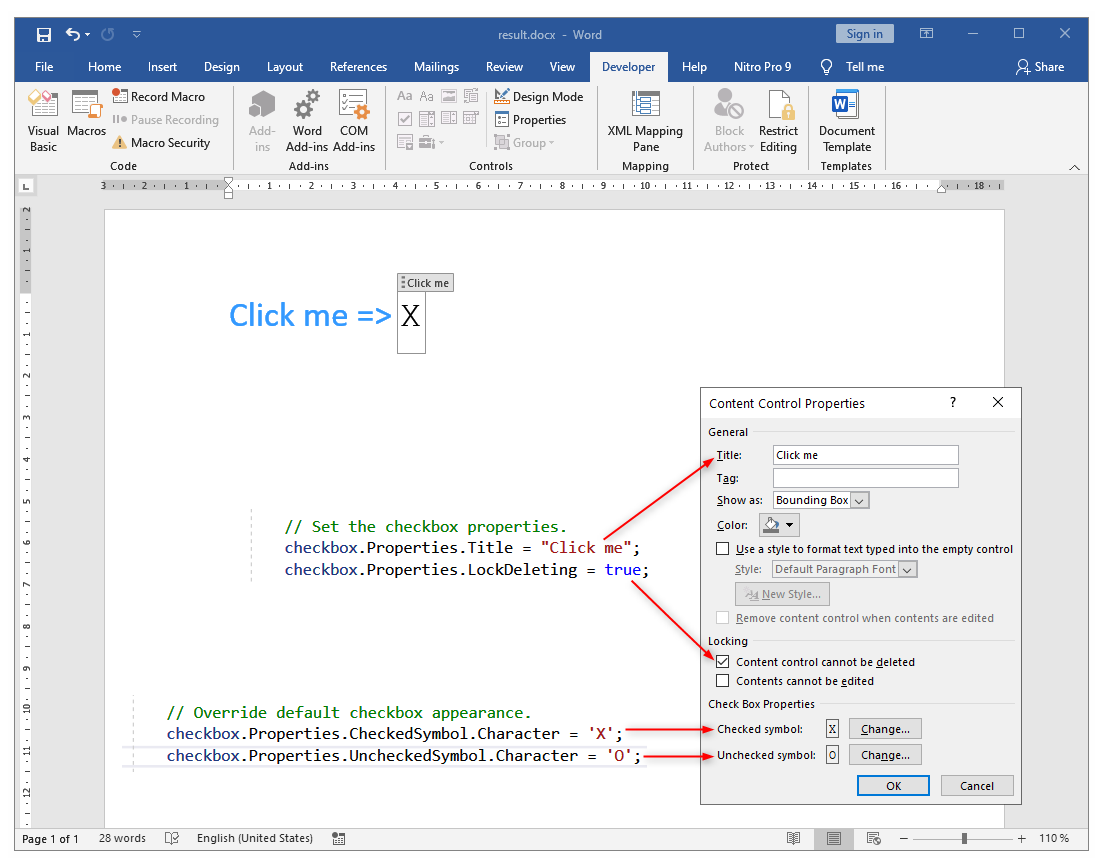This screenshot has width=1106, height=868.
Task: Open the Color picker in the dialog
Action: pyautogui.click(x=779, y=524)
